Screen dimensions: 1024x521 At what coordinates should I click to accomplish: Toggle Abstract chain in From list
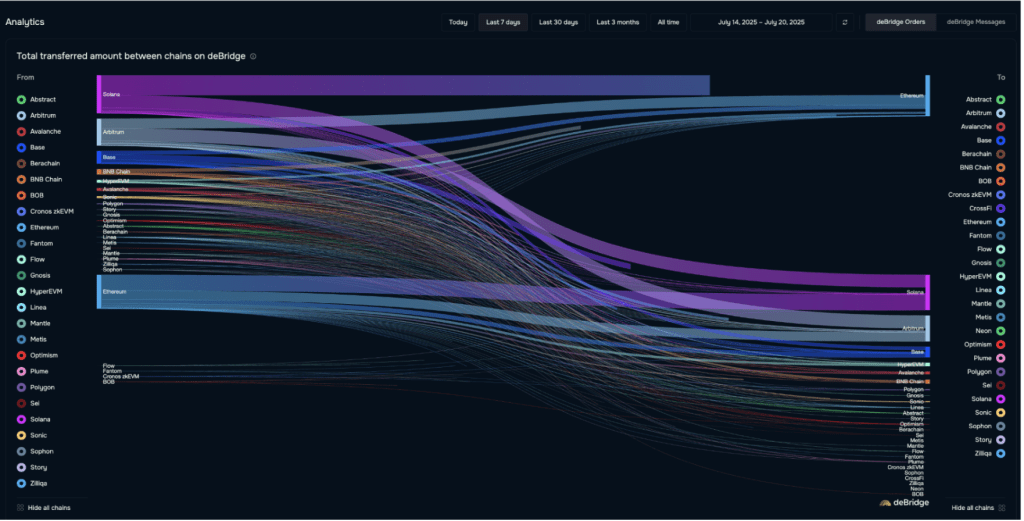pos(37,100)
